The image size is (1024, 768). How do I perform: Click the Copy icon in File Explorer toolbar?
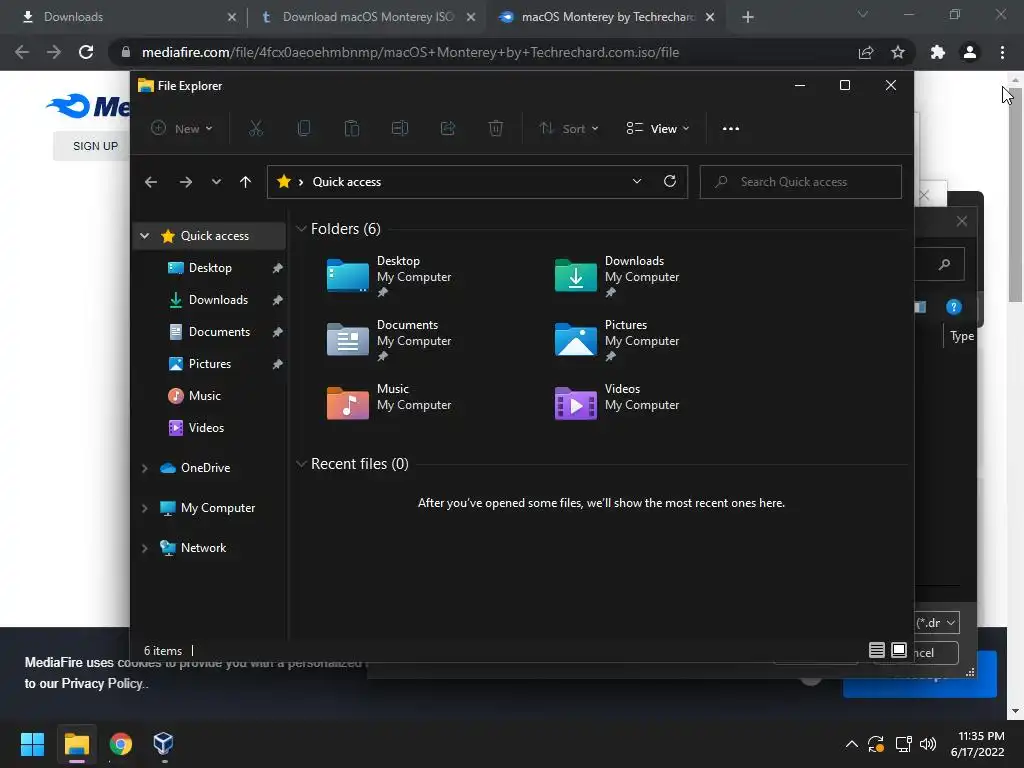304,129
